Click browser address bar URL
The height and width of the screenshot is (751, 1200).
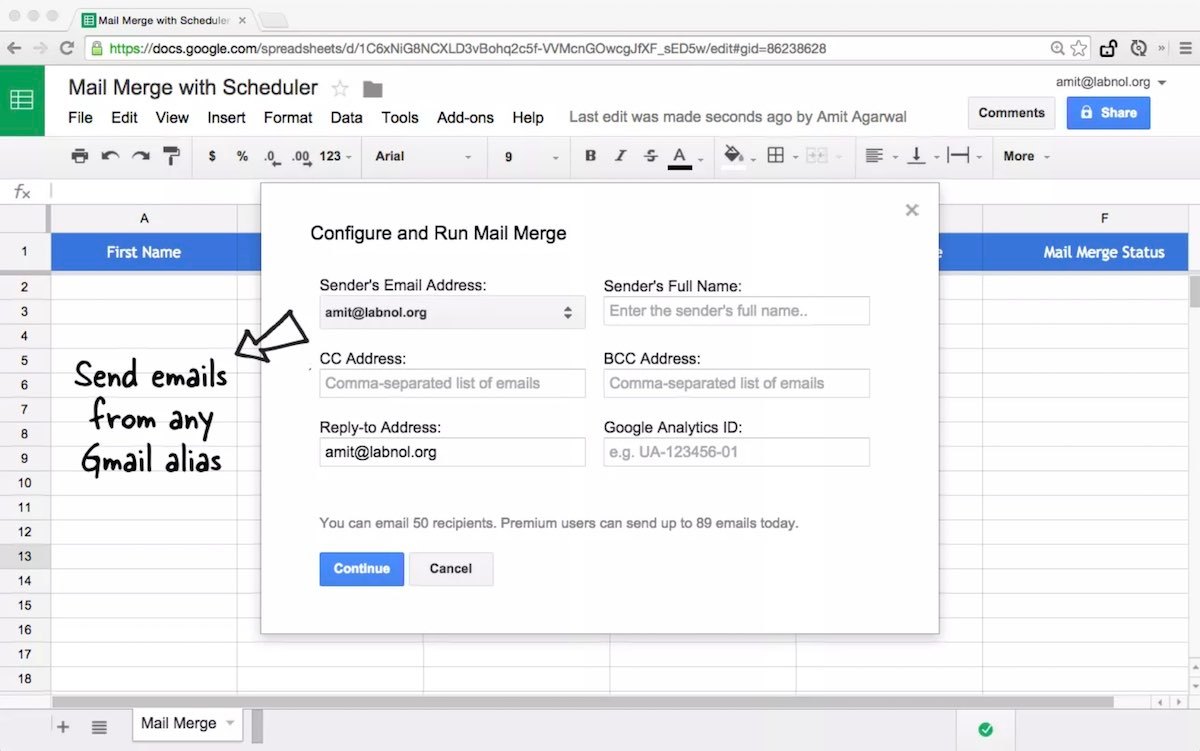pyautogui.click(x=468, y=48)
